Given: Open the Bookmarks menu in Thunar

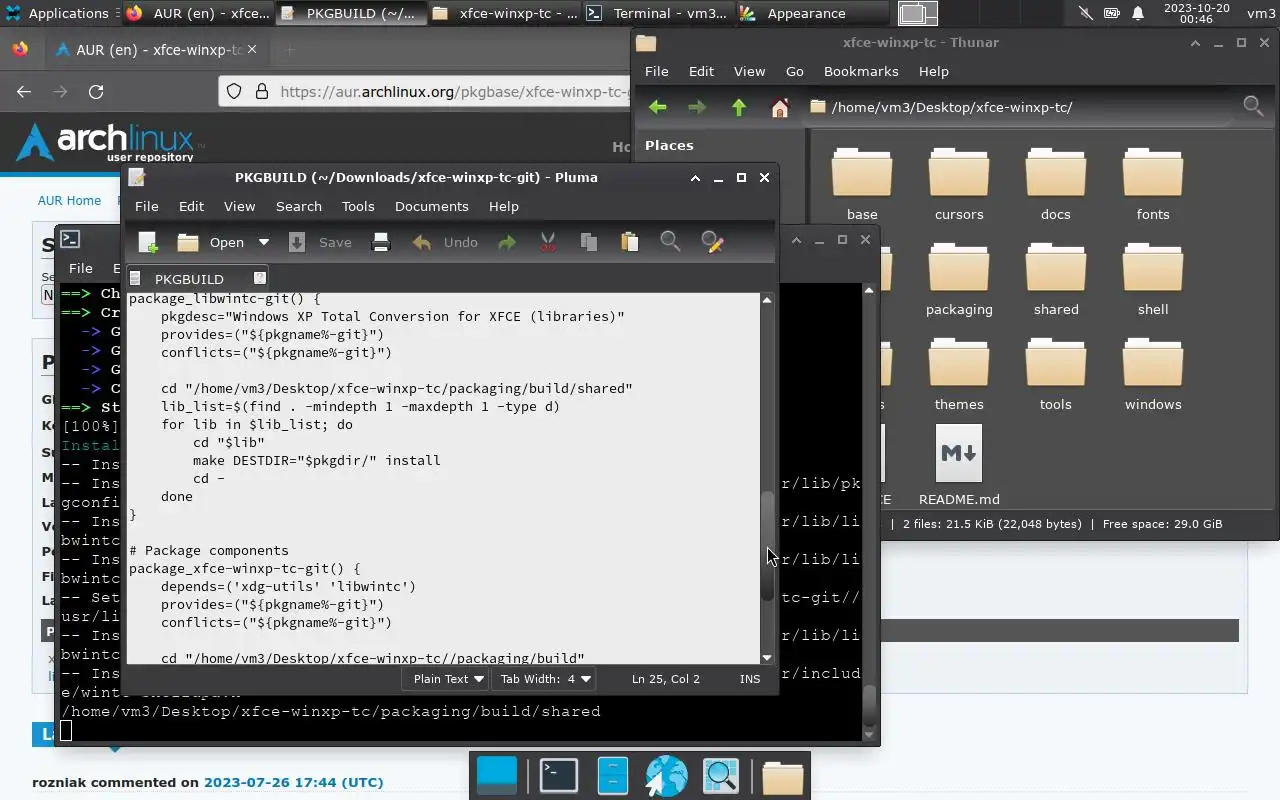Looking at the screenshot, I should (861, 71).
